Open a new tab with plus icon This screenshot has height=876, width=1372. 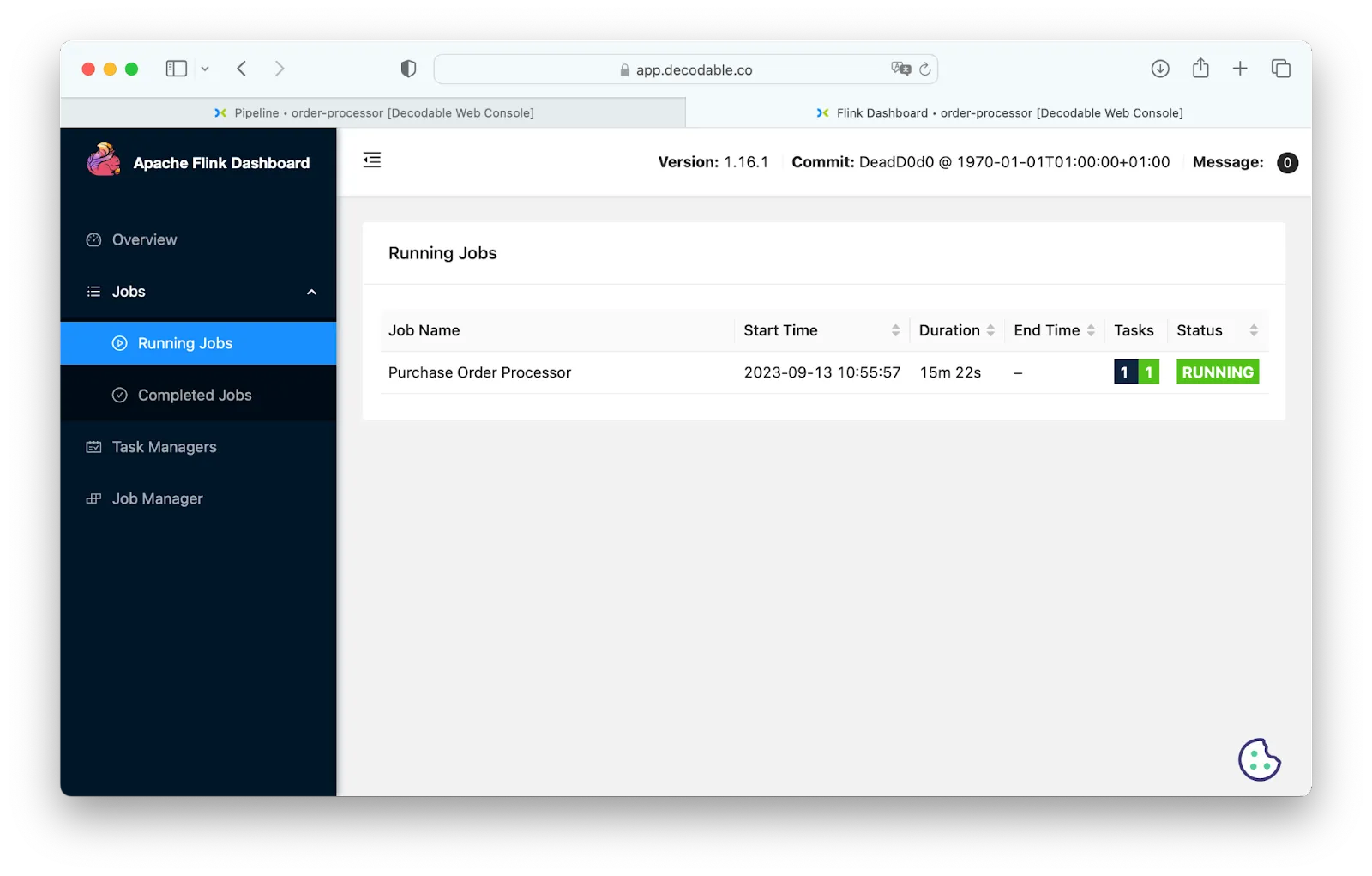click(1240, 69)
